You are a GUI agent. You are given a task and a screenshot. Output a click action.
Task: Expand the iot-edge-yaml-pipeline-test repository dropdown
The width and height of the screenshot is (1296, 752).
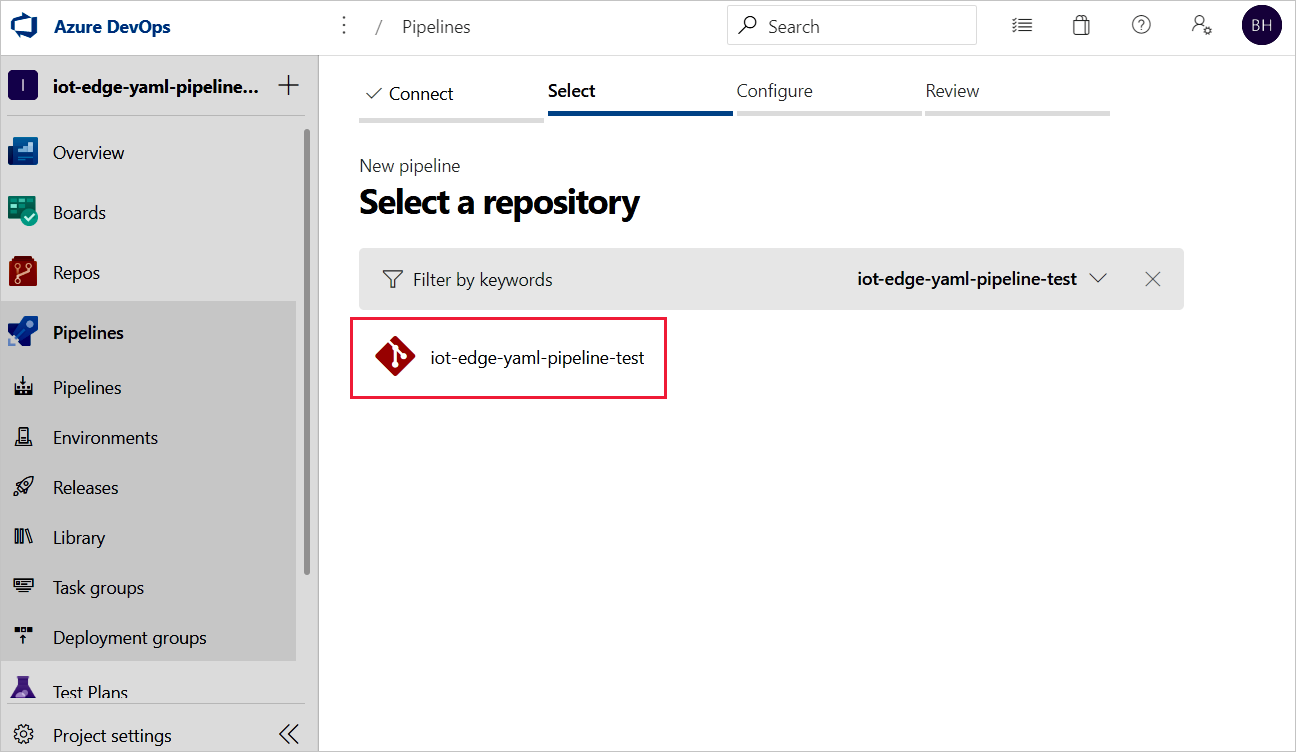pyautogui.click(x=1098, y=279)
